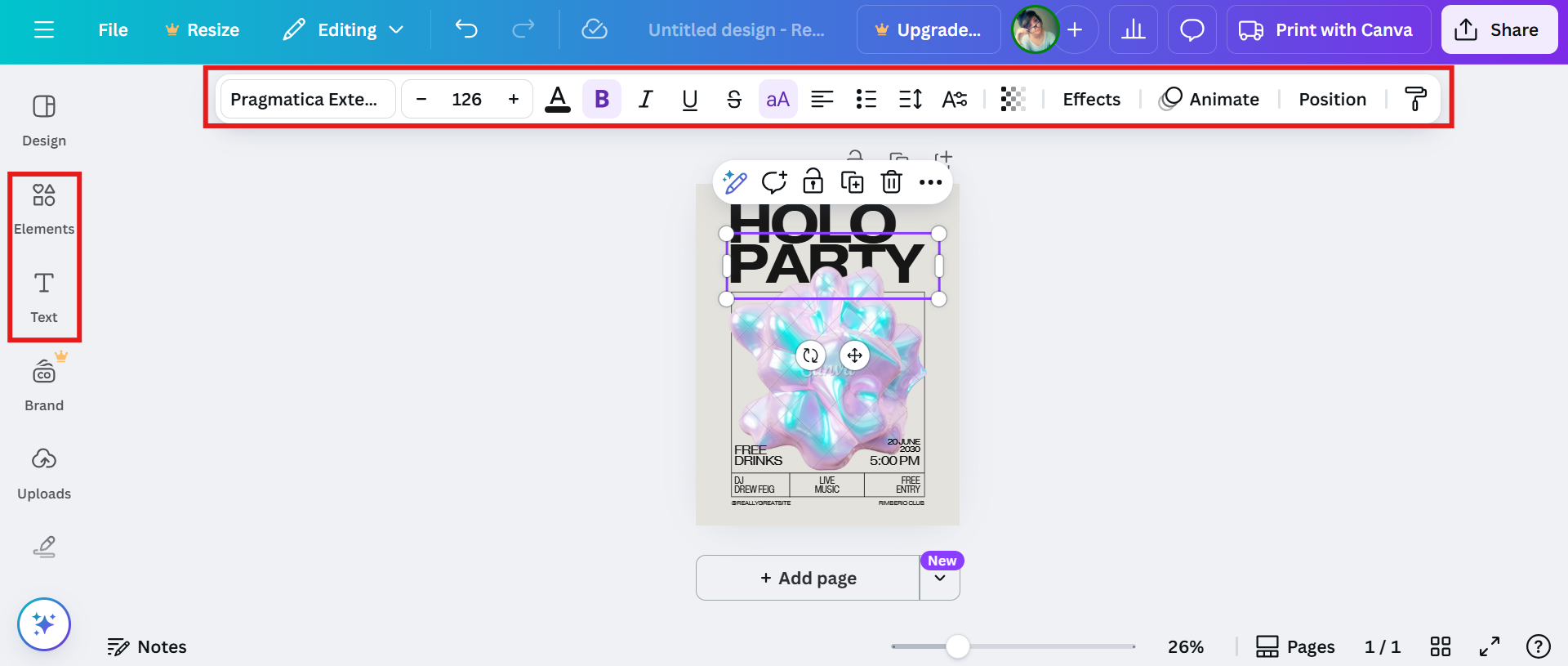Image resolution: width=1568 pixels, height=666 pixels.
Task: Open the text color picker
Action: coord(558,99)
